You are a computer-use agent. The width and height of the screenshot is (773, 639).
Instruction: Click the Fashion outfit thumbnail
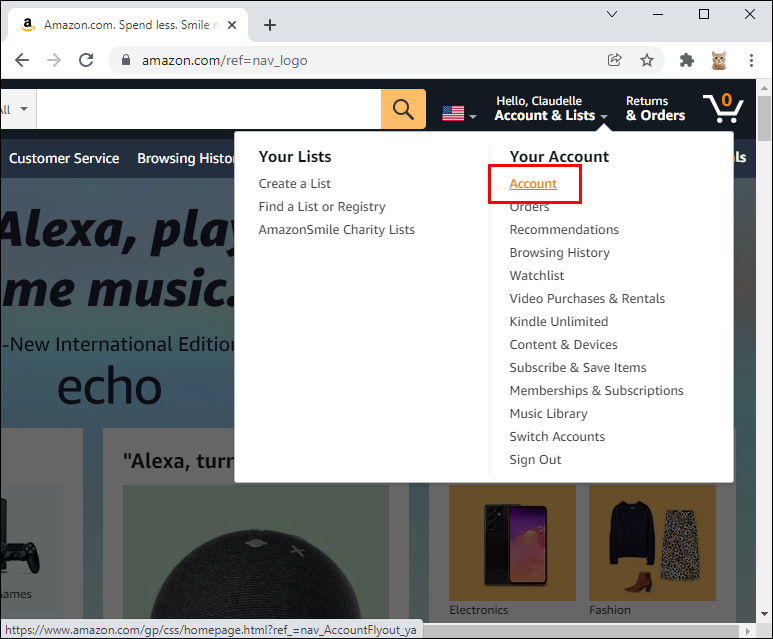tap(652, 543)
